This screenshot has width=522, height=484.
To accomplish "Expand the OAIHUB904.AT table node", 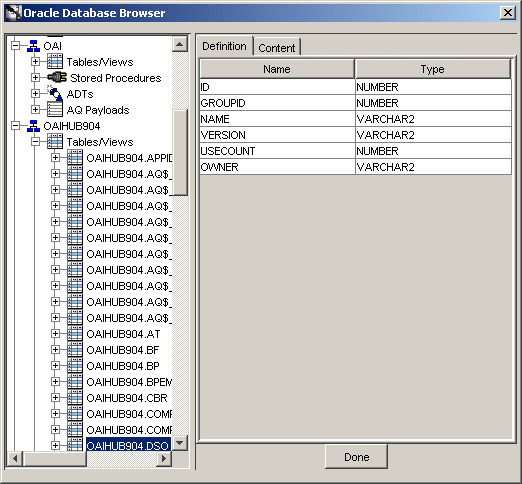I will click(x=55, y=333).
